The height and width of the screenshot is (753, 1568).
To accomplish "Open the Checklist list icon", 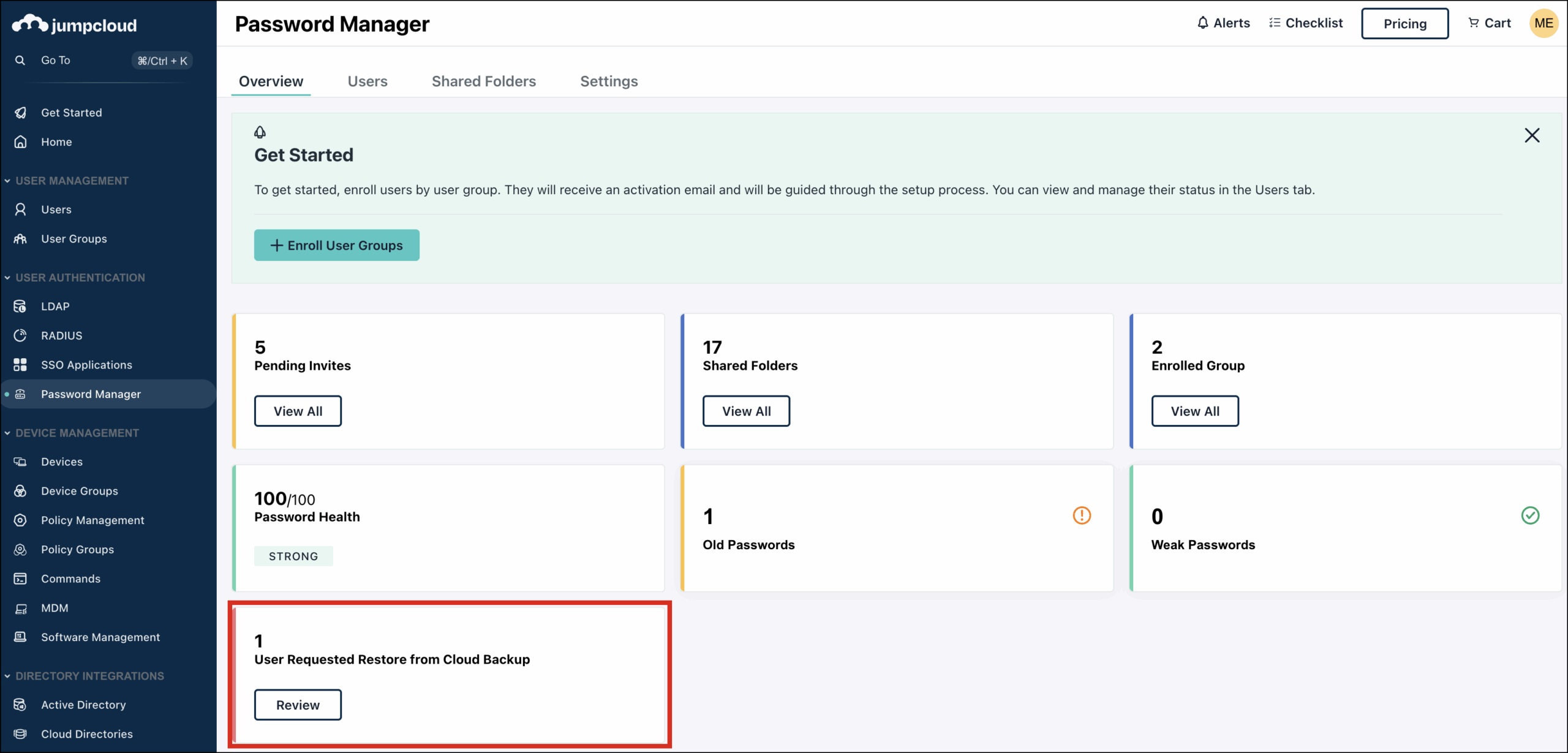I will pos(1275,23).
